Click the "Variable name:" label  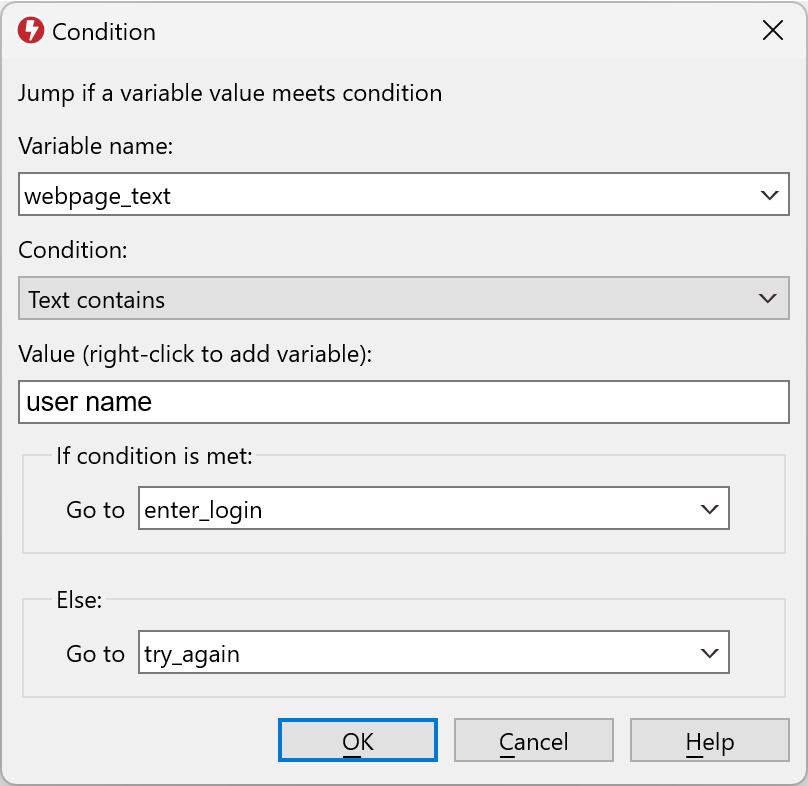click(96, 146)
